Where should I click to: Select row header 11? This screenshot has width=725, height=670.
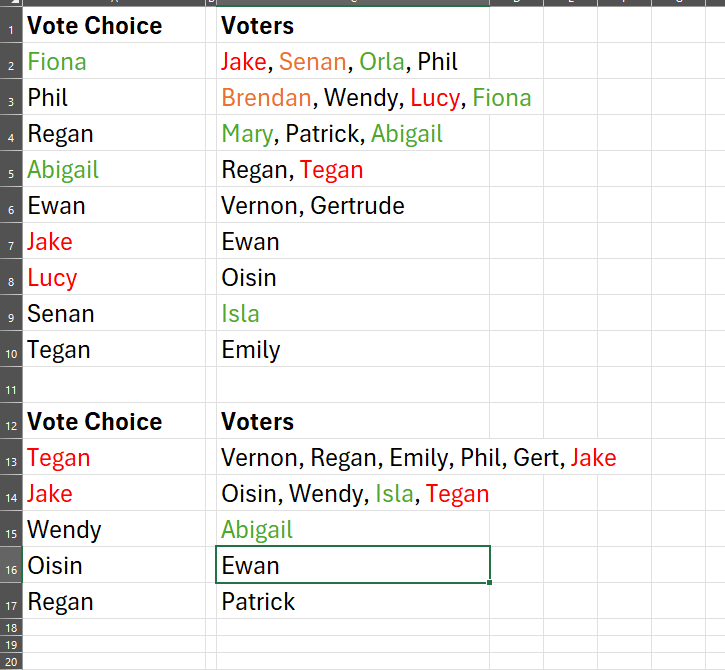click(11, 385)
